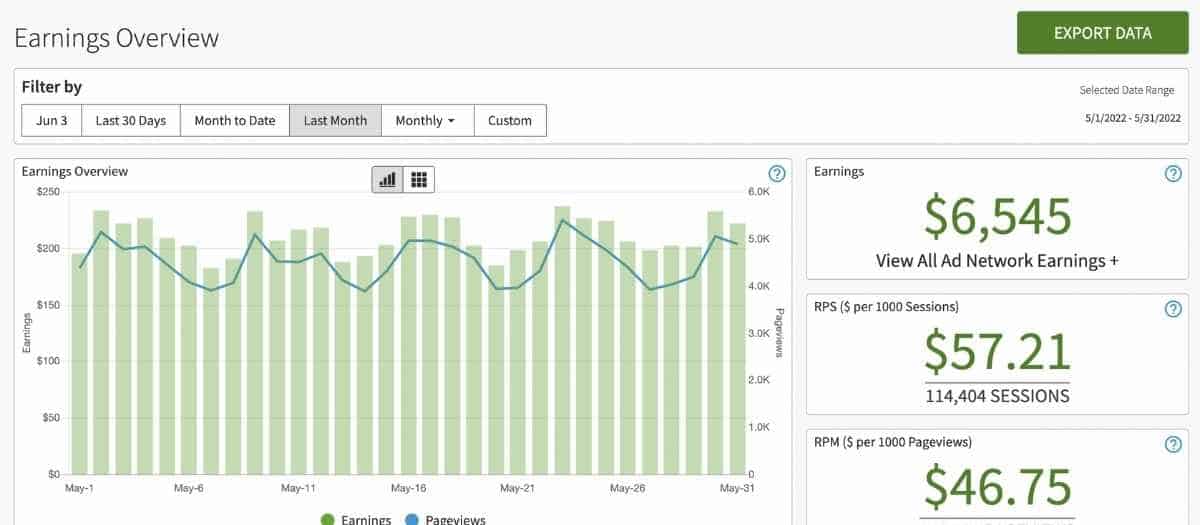Select the Last Month filter
Image resolution: width=1200 pixels, height=525 pixels.
[335, 121]
